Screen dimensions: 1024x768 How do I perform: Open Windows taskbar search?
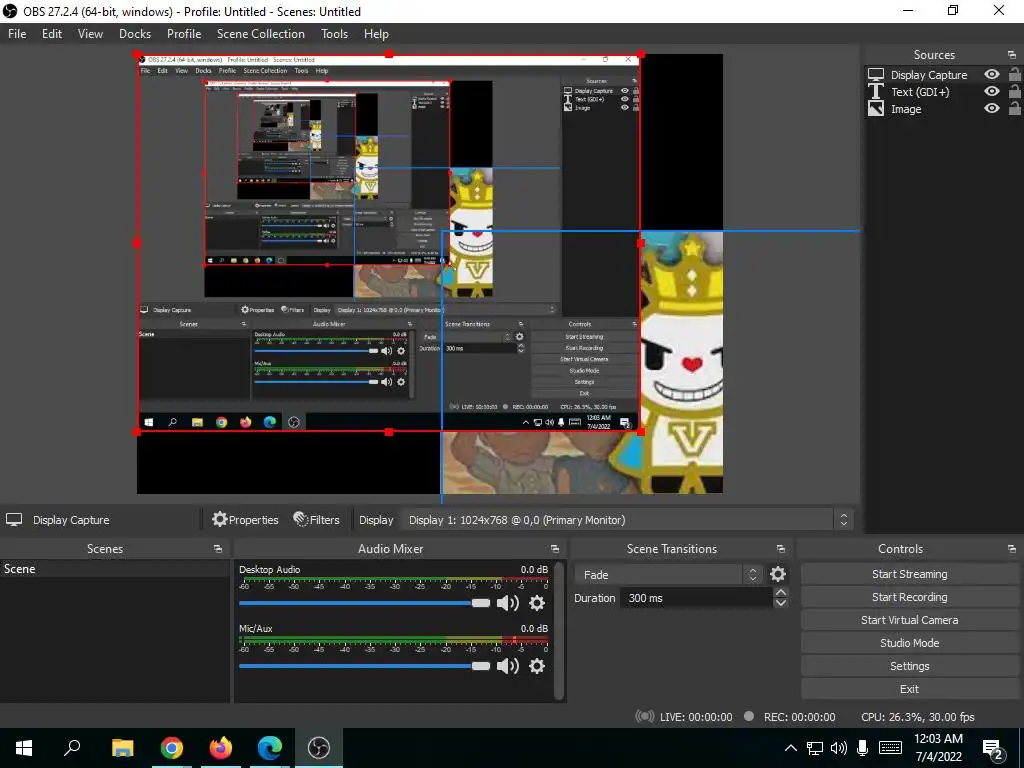72,748
